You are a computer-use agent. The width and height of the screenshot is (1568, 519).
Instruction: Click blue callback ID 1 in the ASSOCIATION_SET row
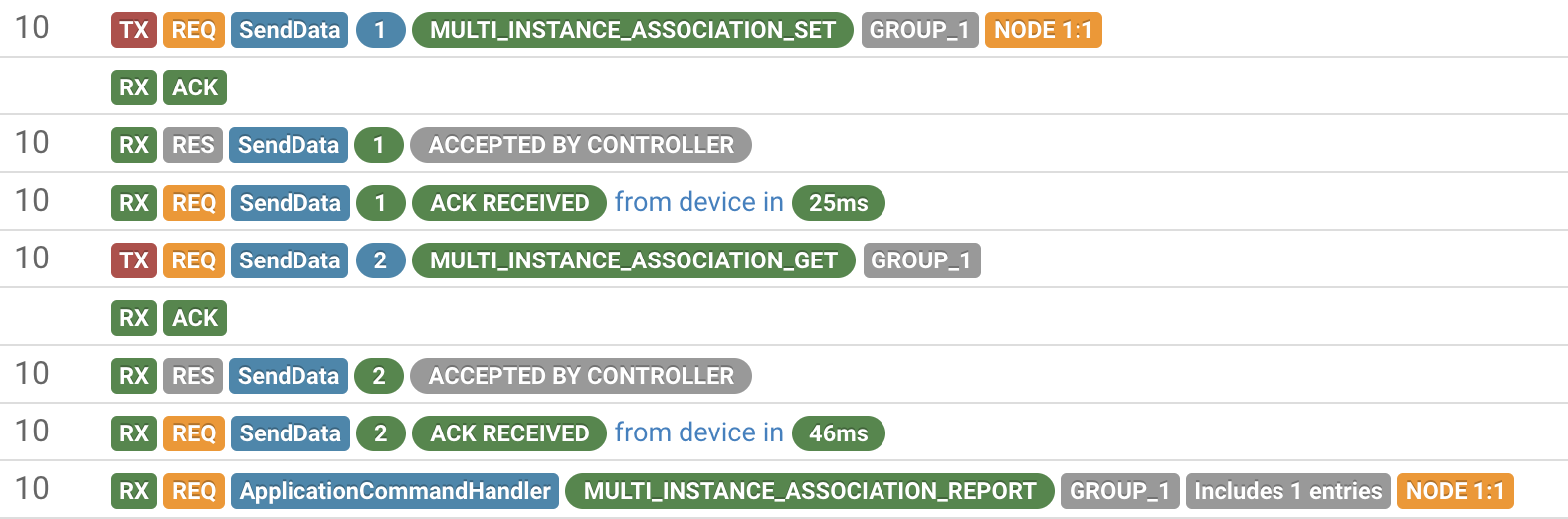tap(380, 30)
